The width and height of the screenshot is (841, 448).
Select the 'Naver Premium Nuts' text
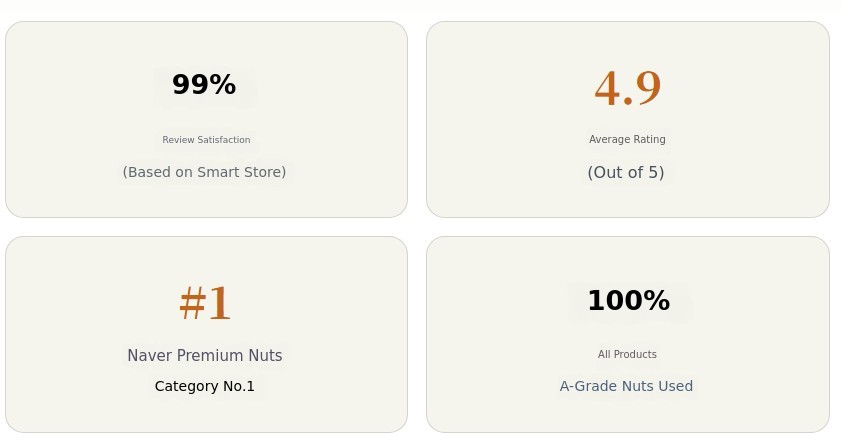(205, 355)
